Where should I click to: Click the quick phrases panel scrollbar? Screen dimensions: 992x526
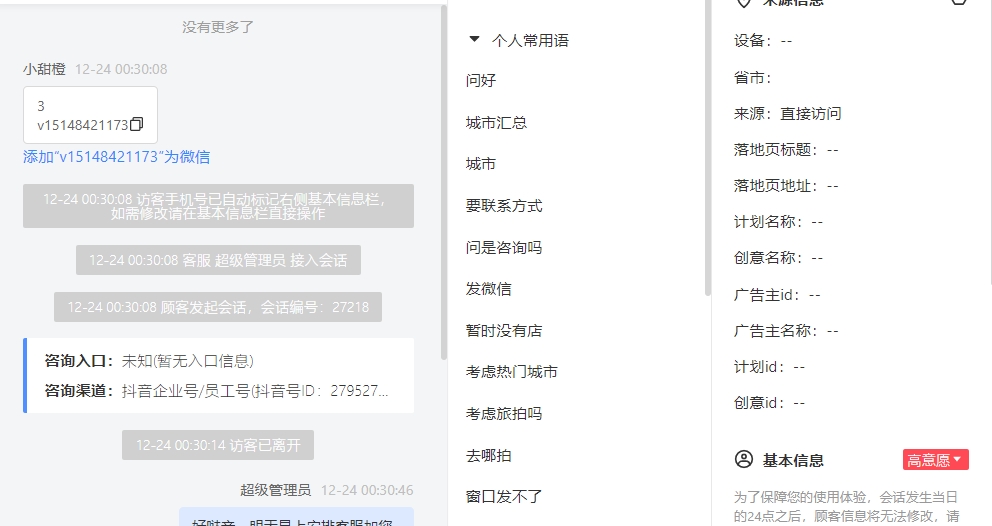tap(707, 146)
